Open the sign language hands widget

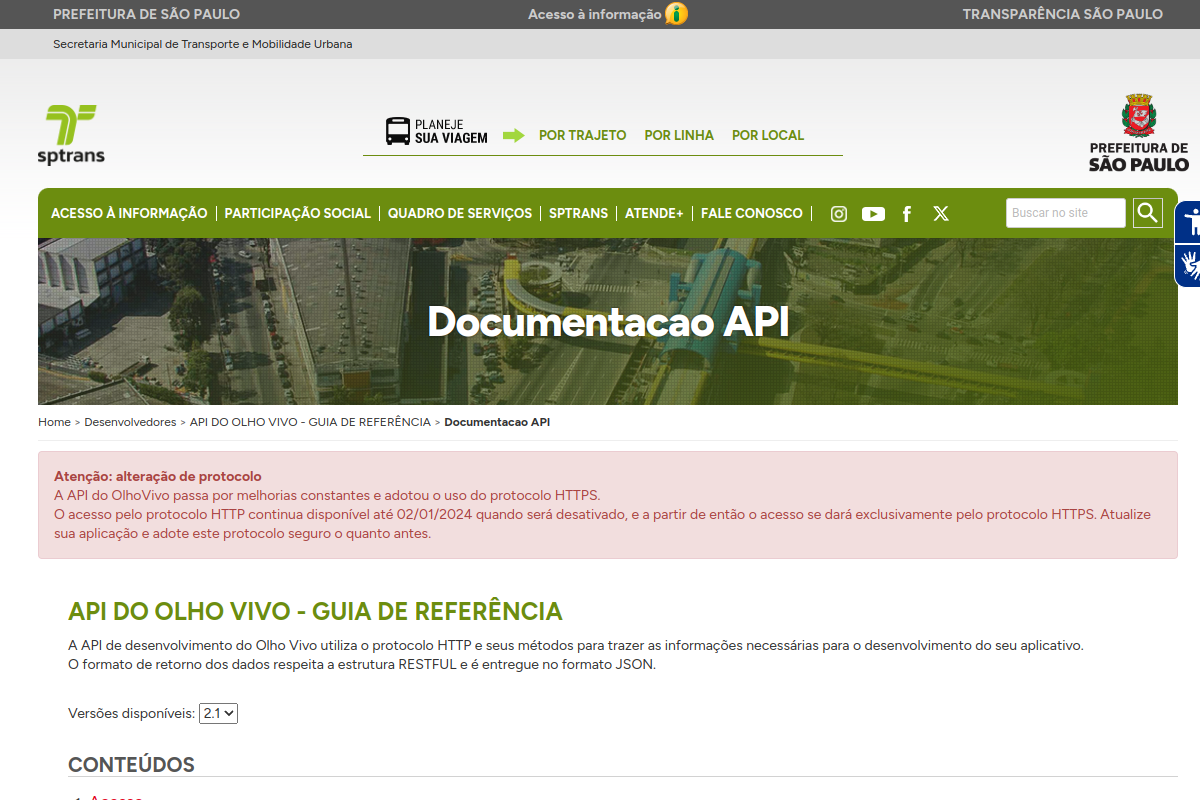click(x=1188, y=265)
